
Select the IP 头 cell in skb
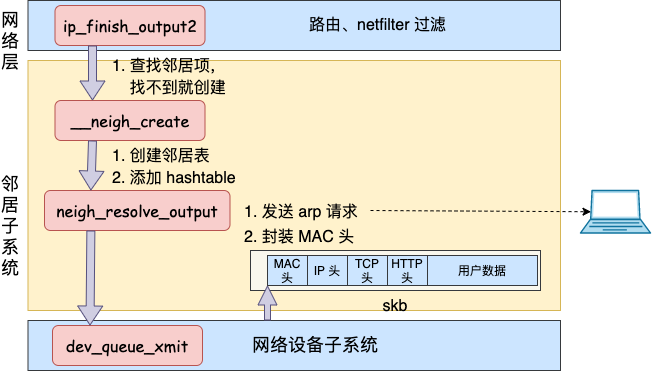(327, 270)
